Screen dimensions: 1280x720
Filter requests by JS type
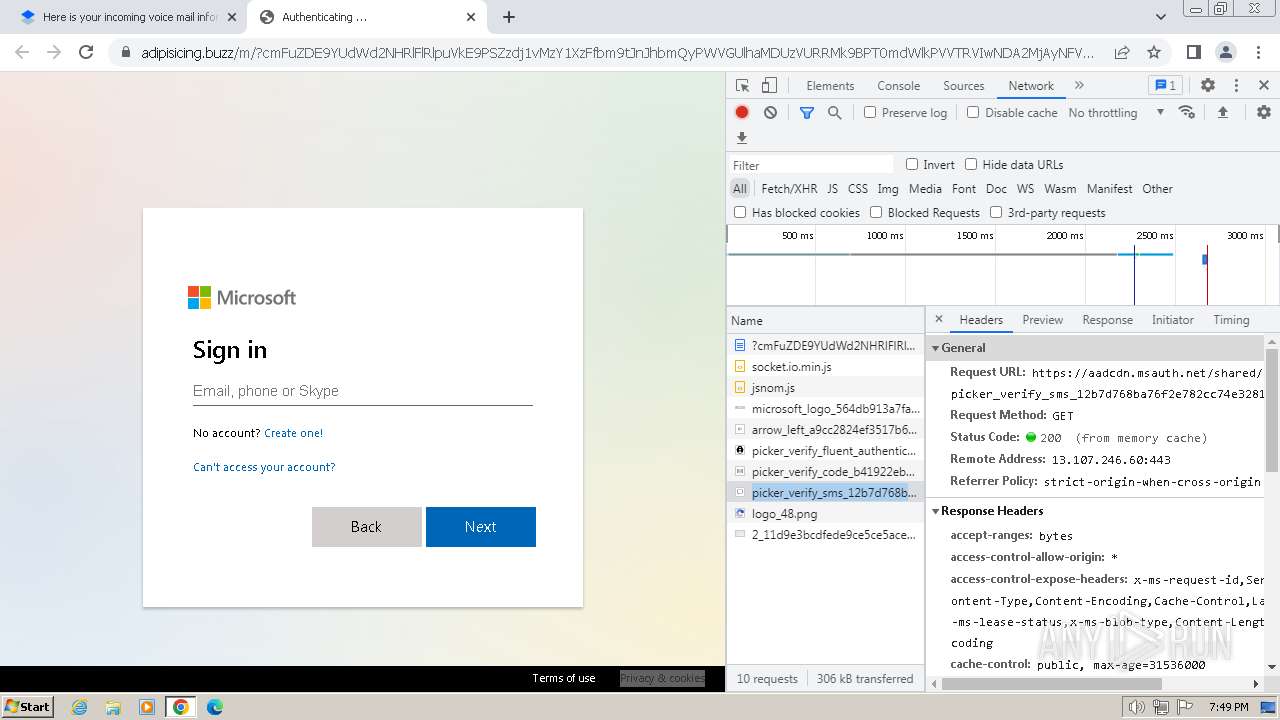point(832,189)
